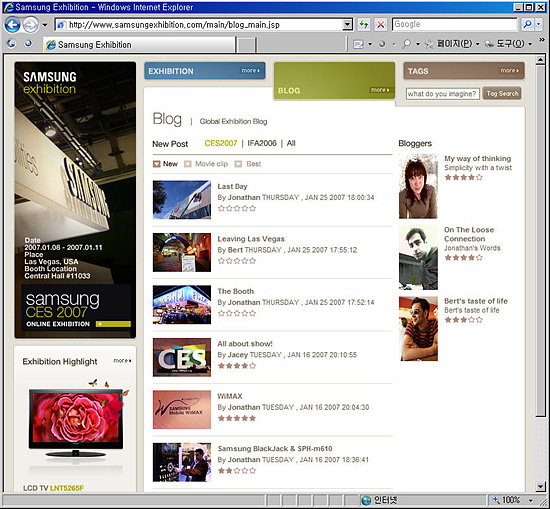The height and width of the screenshot is (509, 550).
Task: Click the red Stop loading icon
Action: (x=381, y=25)
